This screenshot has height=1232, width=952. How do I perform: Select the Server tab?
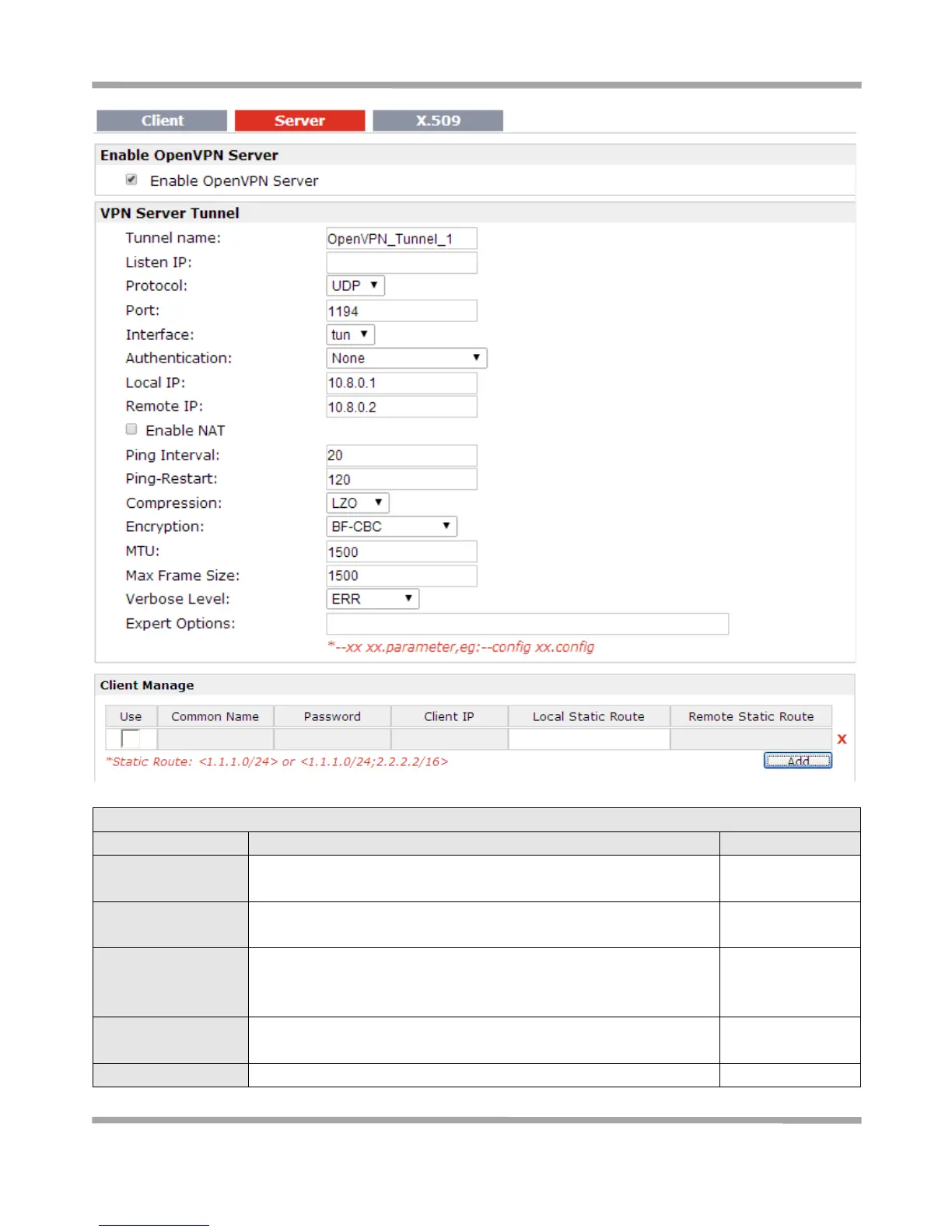coord(299,121)
